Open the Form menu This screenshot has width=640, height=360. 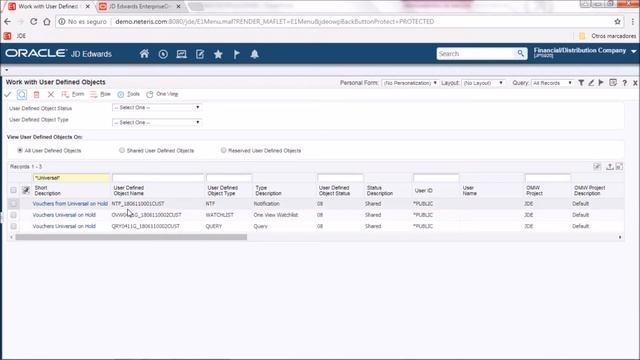coord(73,94)
